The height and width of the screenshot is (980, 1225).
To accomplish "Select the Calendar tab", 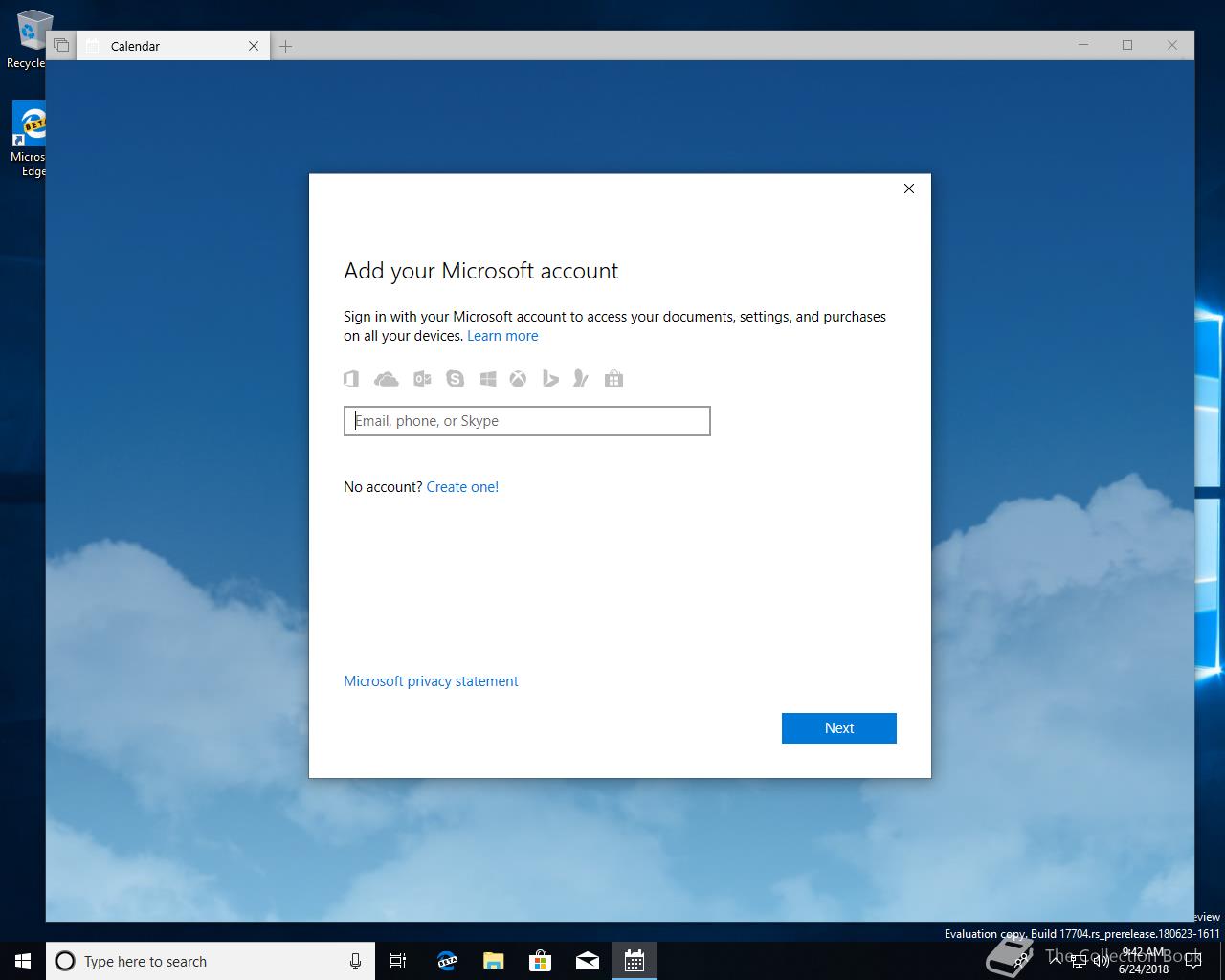I will [173, 46].
